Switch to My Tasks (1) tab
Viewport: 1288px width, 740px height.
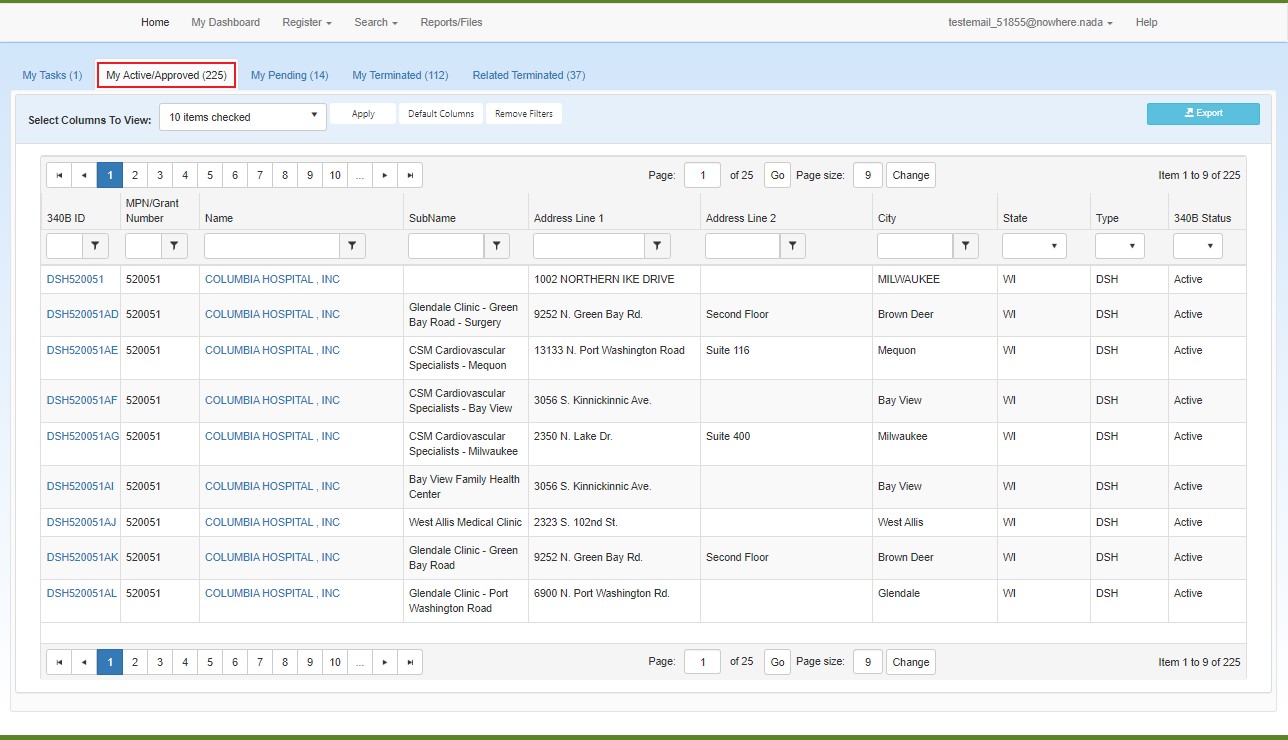[x=52, y=75]
